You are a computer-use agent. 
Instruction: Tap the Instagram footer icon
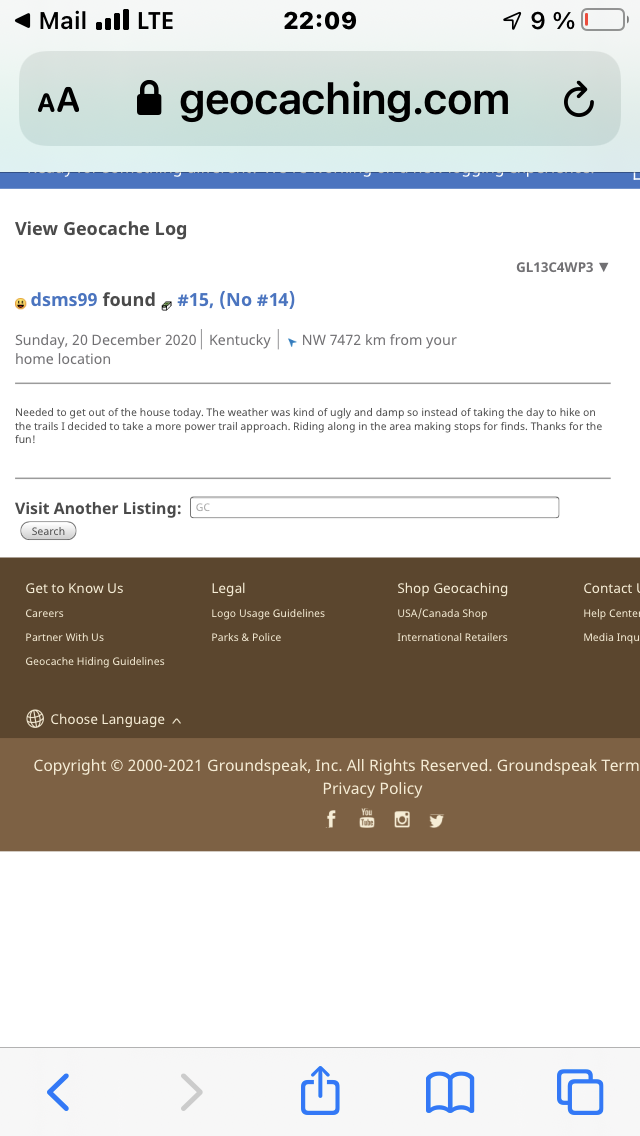(x=402, y=819)
